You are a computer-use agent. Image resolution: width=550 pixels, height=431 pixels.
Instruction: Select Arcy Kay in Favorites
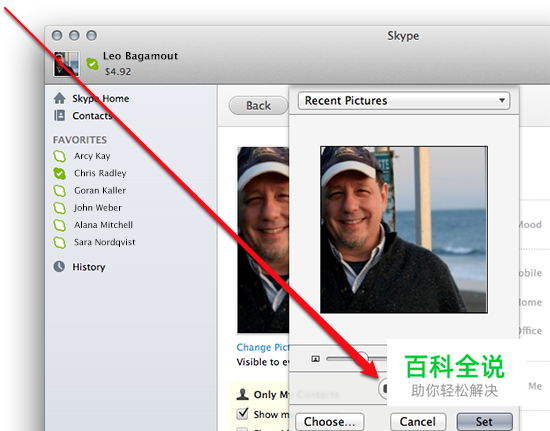point(92,156)
